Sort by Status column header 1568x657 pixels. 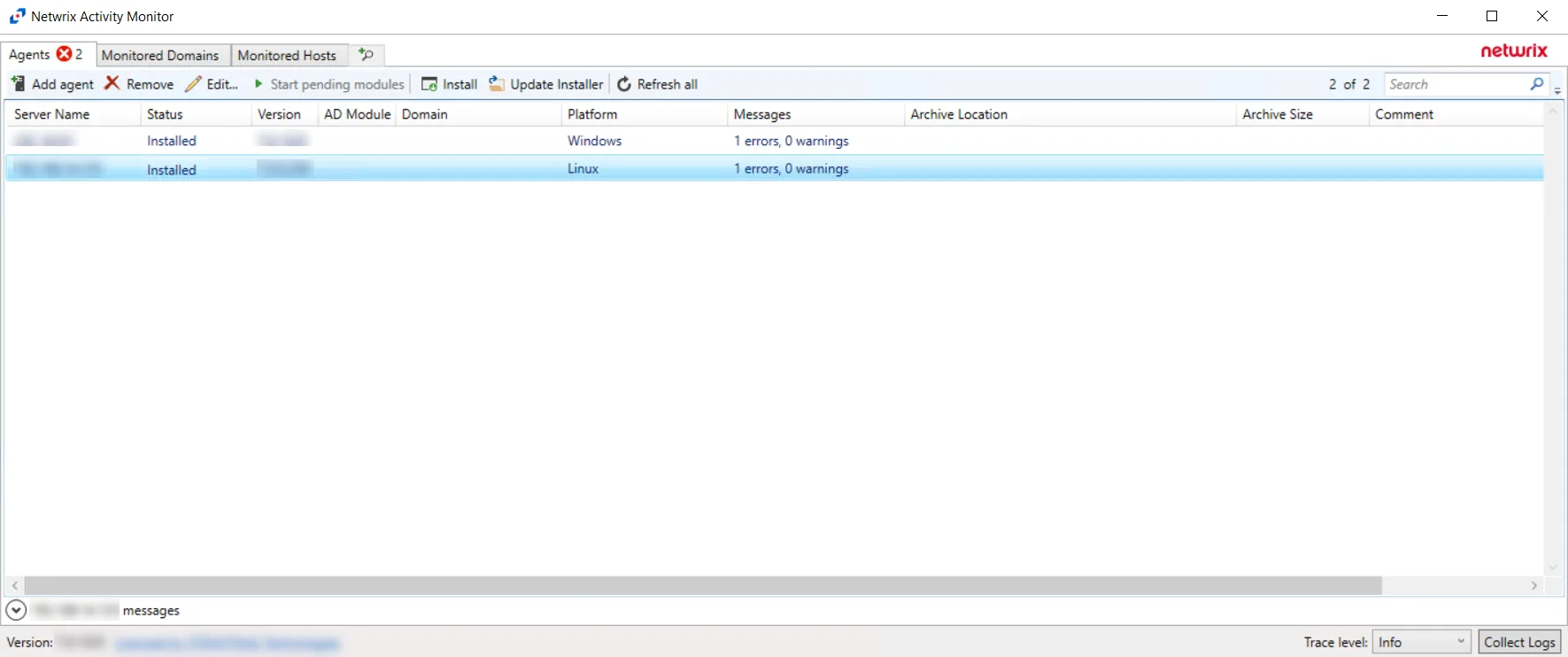click(196, 114)
